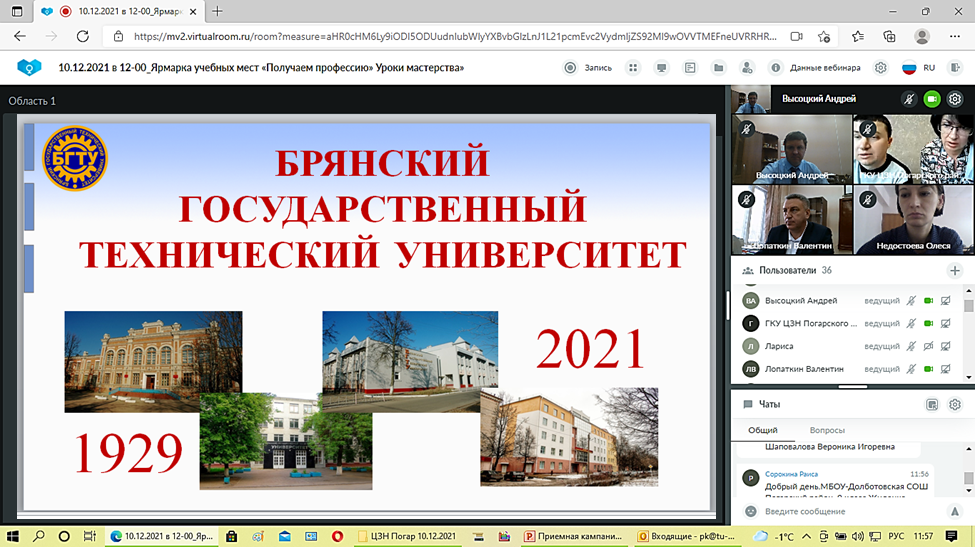
Task: Open text formatting A icon in chat input
Action: [954, 512]
